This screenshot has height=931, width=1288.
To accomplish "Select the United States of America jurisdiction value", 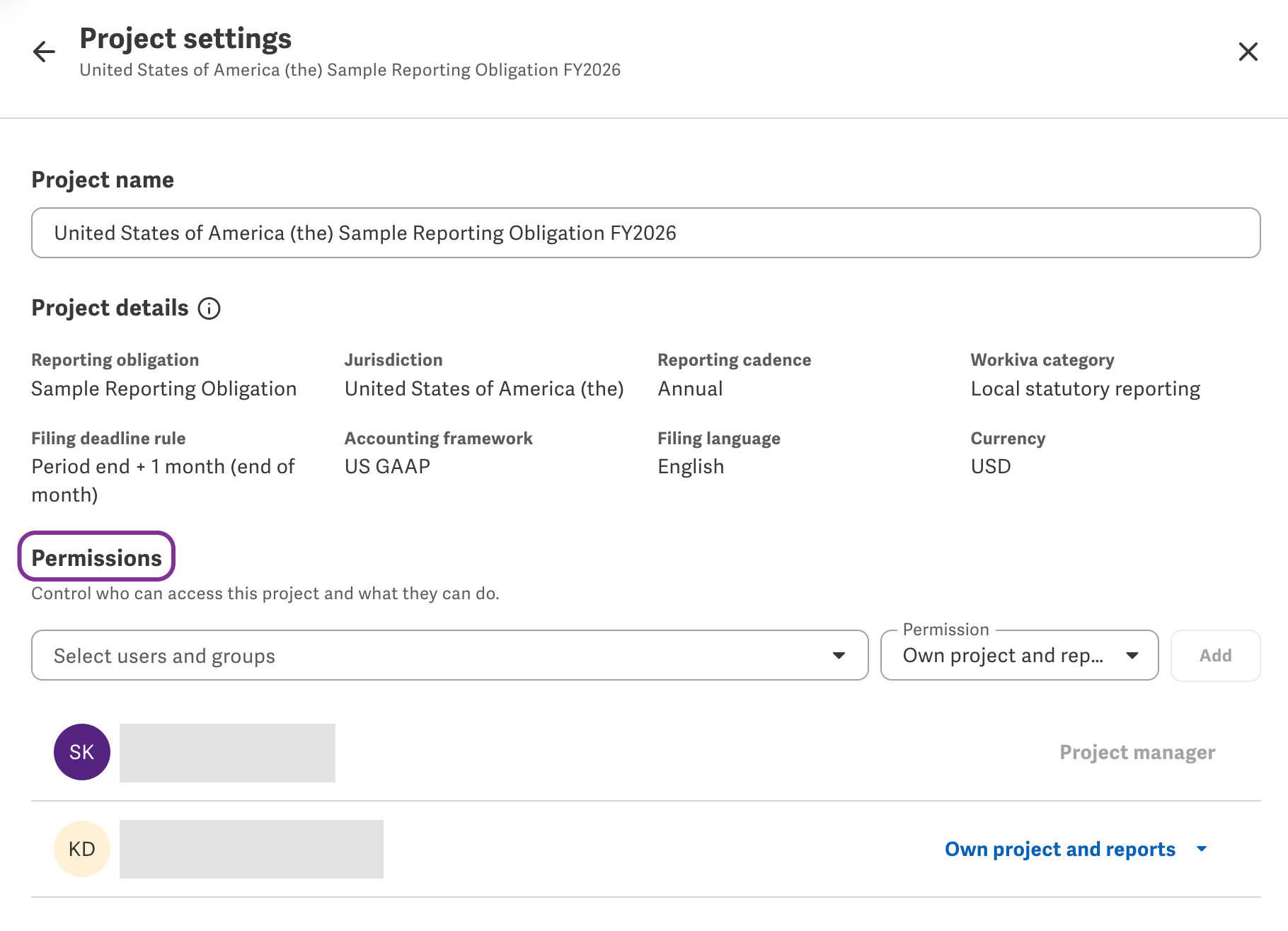I will pos(484,388).
